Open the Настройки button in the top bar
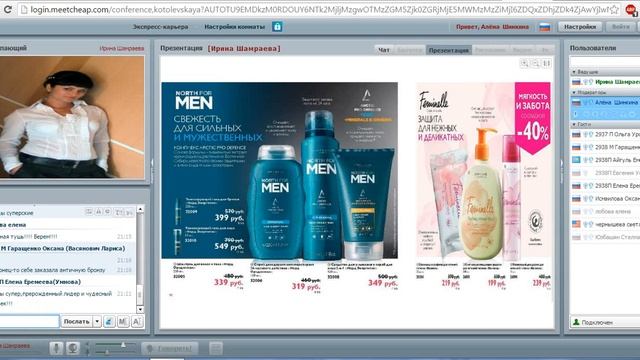Viewport: 640px width, 360px height. [580, 27]
